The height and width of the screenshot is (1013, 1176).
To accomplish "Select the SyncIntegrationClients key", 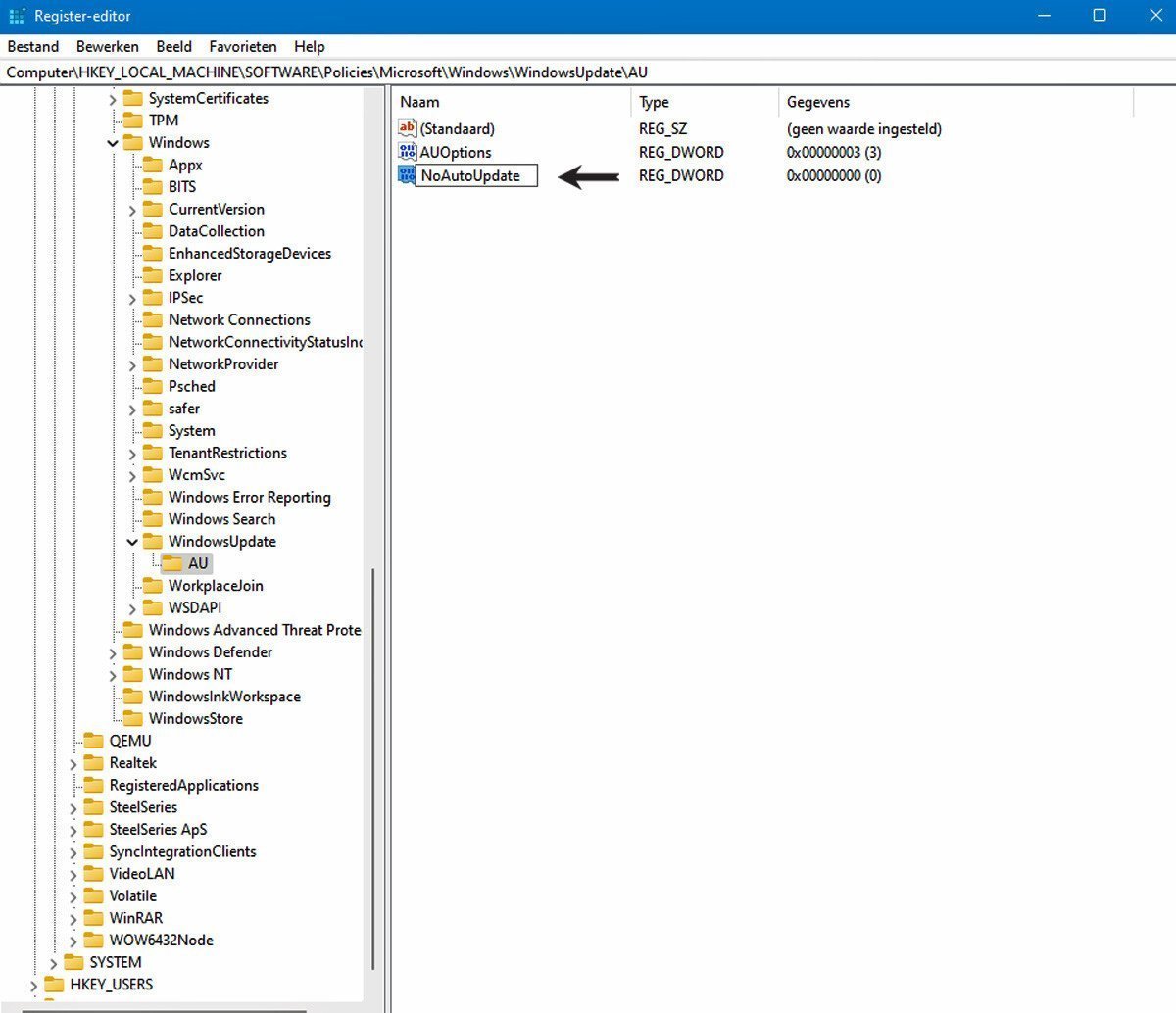I will (x=183, y=851).
